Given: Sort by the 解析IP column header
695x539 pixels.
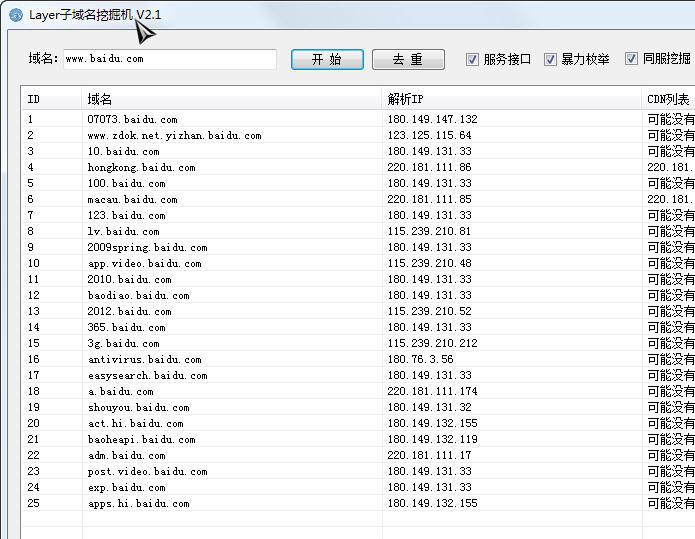Looking at the screenshot, I should (512, 99).
